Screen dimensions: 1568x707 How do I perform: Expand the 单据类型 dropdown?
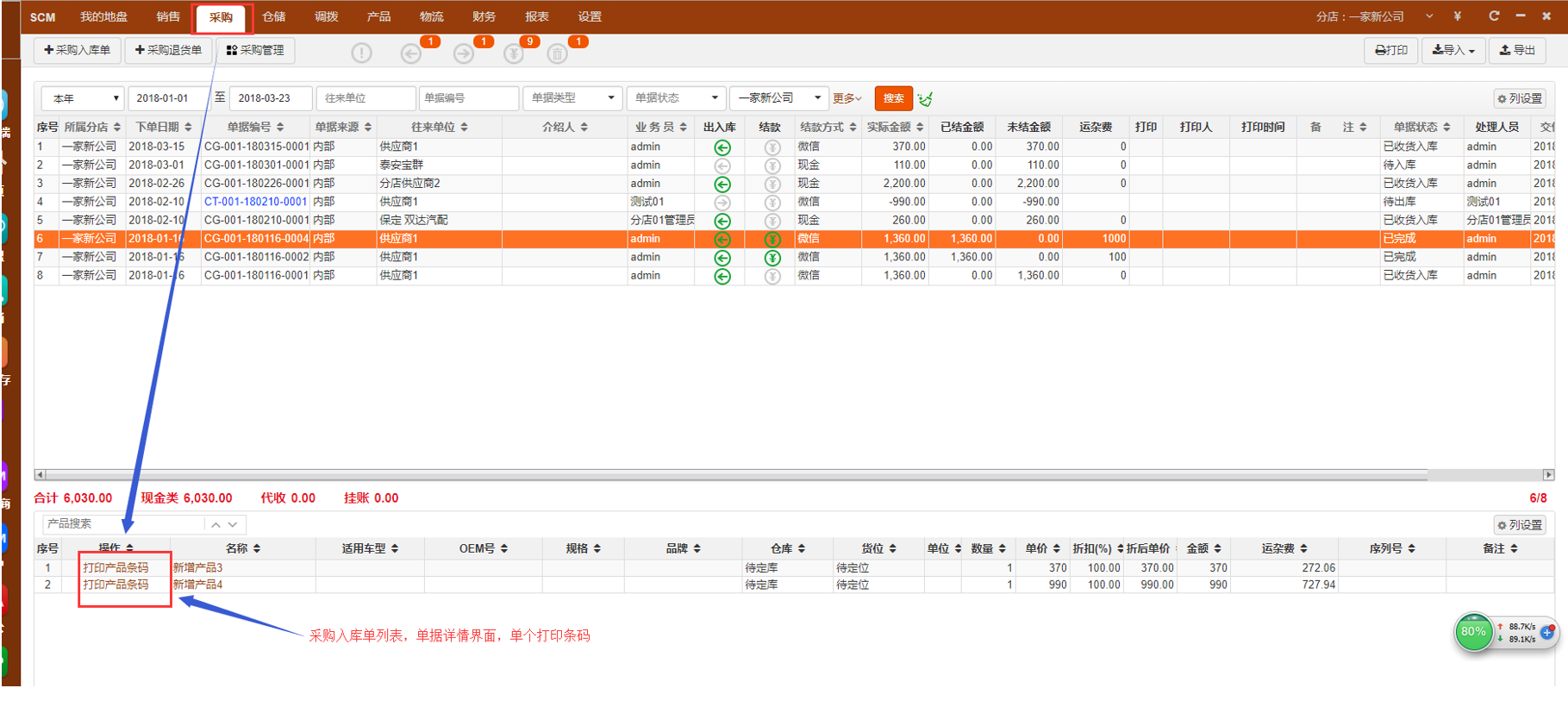(x=572, y=98)
